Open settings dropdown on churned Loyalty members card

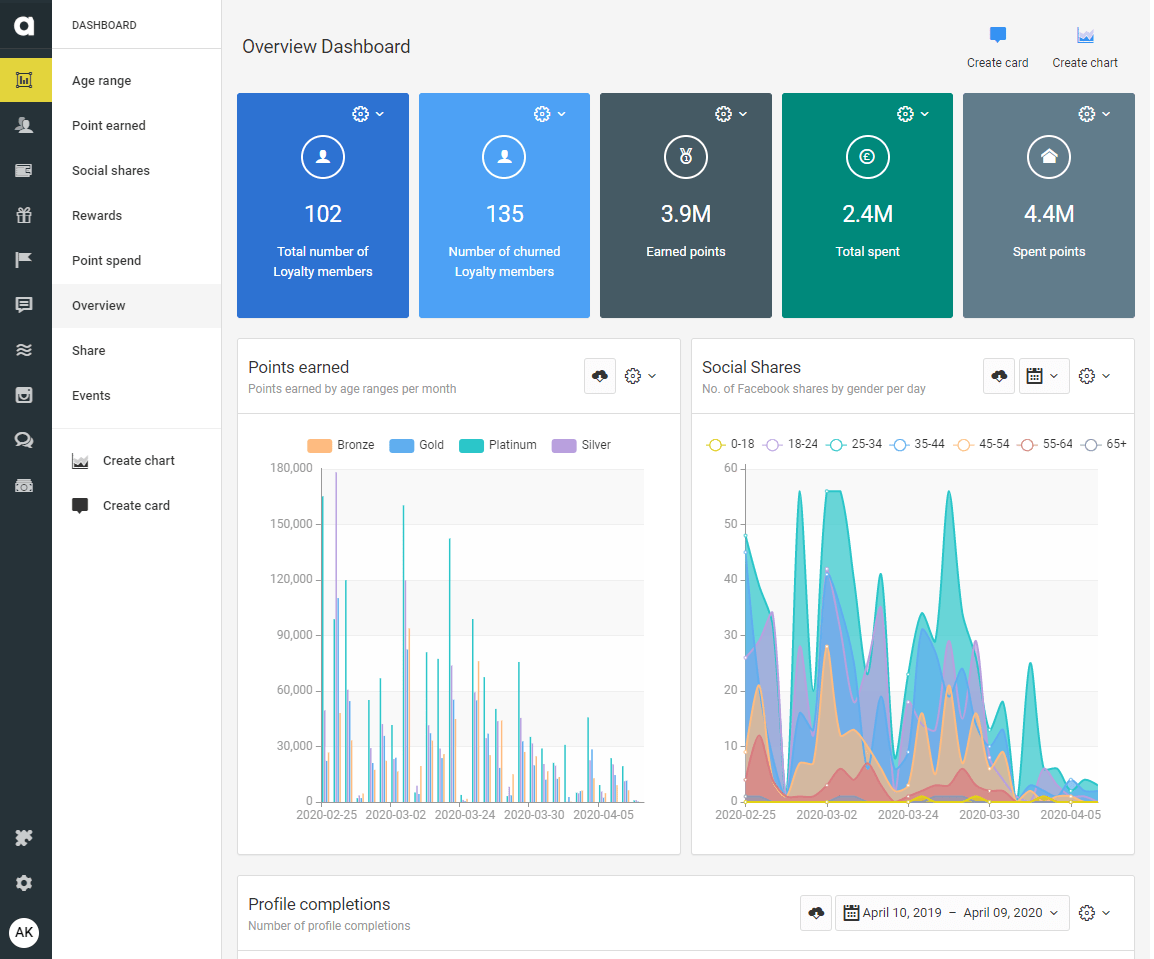point(550,114)
